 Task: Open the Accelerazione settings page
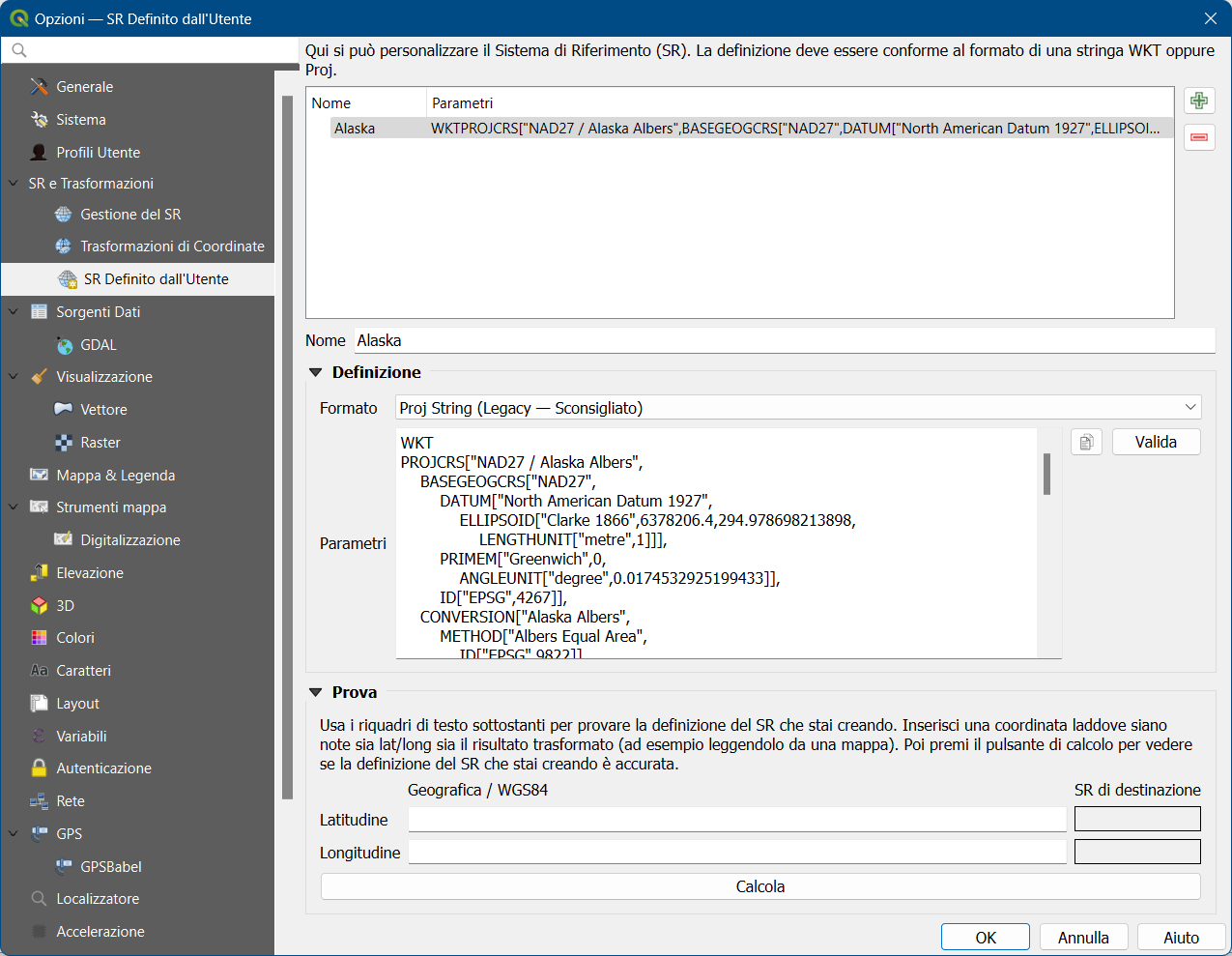point(100,932)
